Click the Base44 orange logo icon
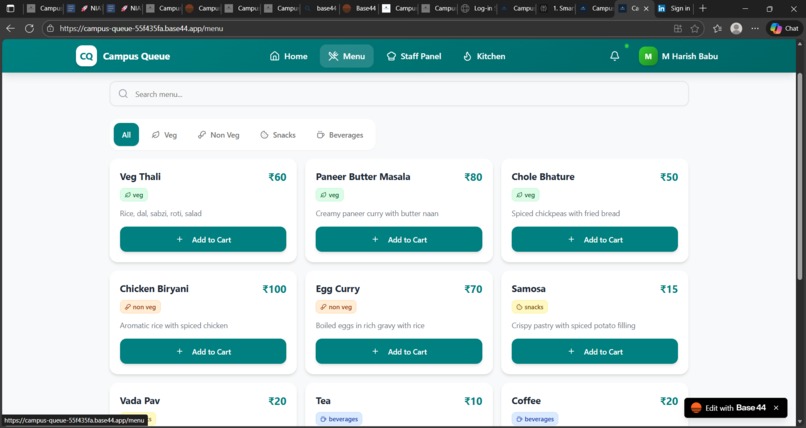The height and width of the screenshot is (428, 806). [696, 408]
